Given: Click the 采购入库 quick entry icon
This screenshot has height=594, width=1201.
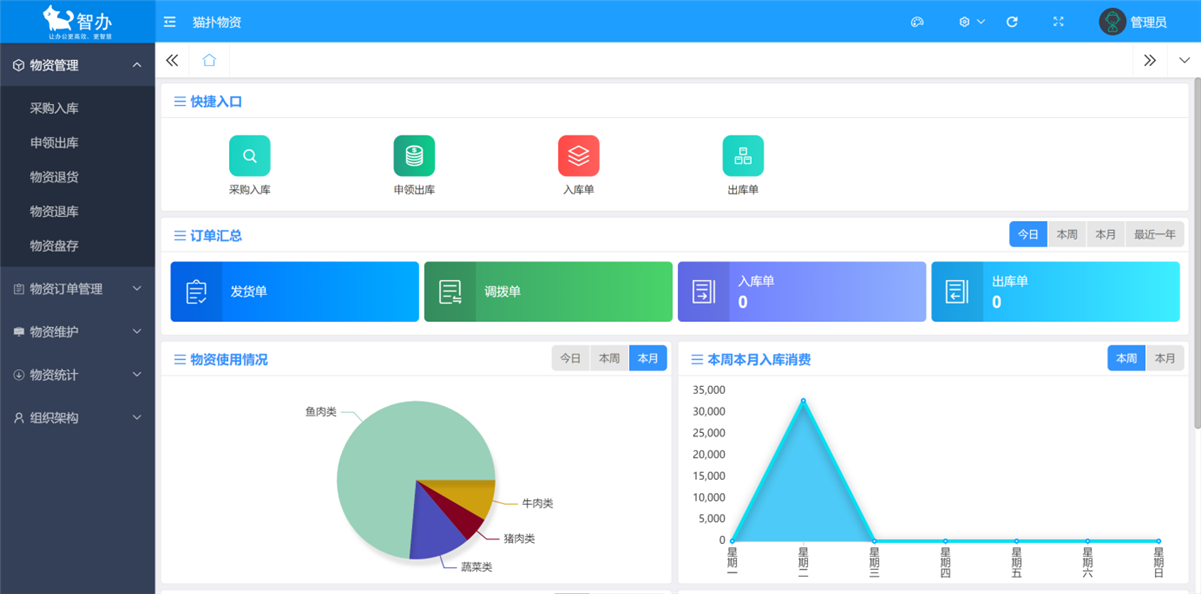Looking at the screenshot, I should 249,156.
